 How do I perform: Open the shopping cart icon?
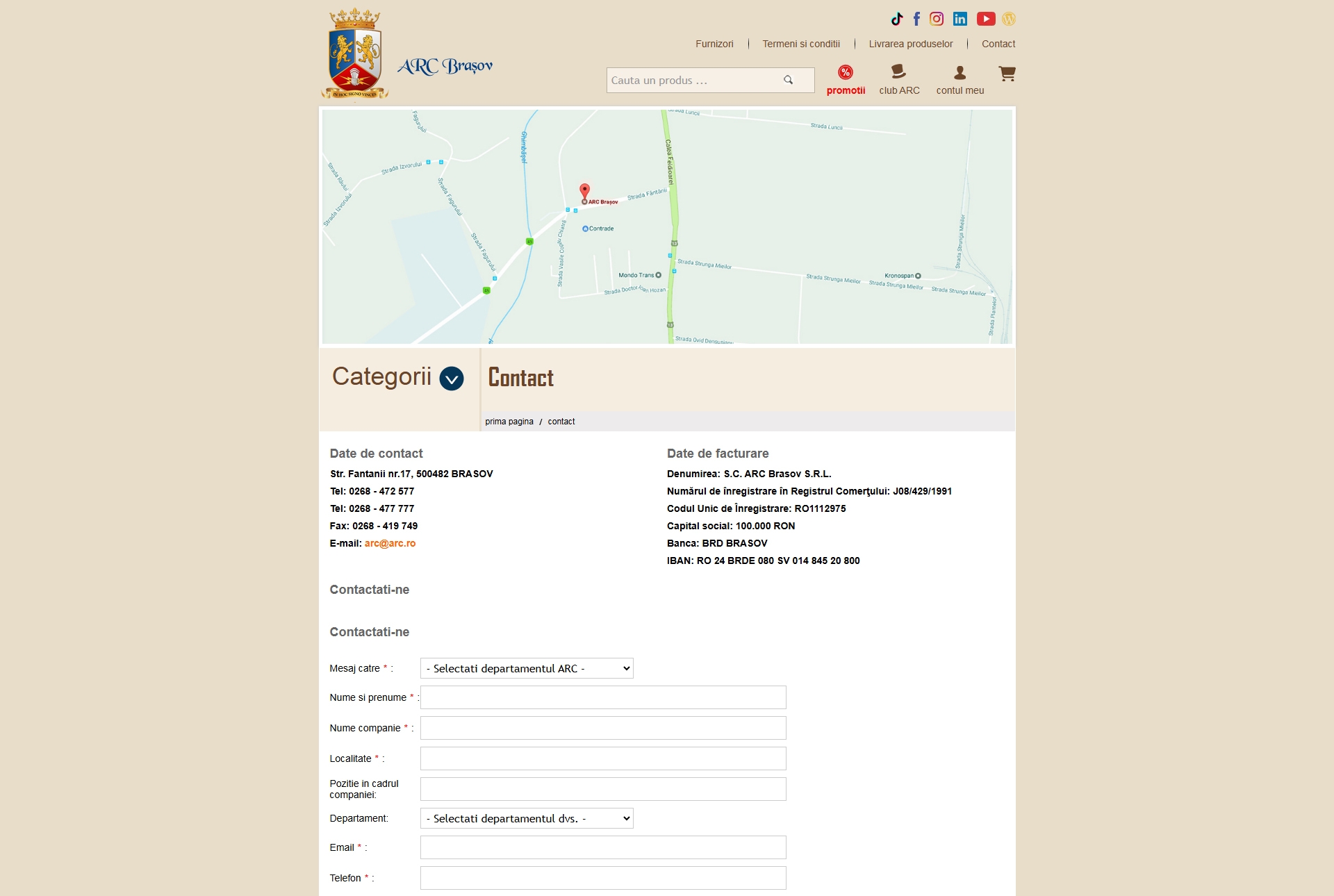(x=1007, y=73)
